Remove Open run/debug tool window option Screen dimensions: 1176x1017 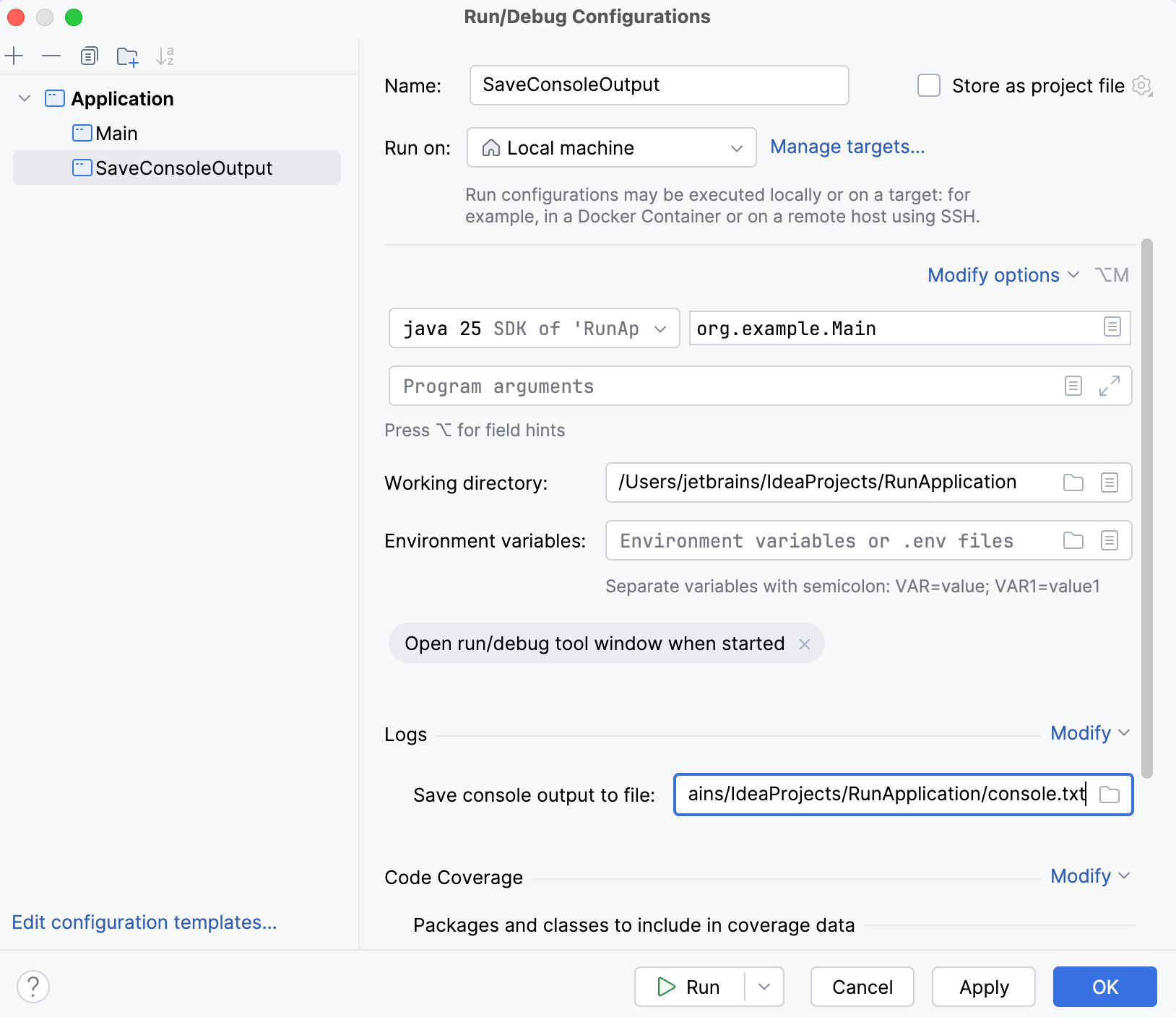pyautogui.click(x=805, y=644)
